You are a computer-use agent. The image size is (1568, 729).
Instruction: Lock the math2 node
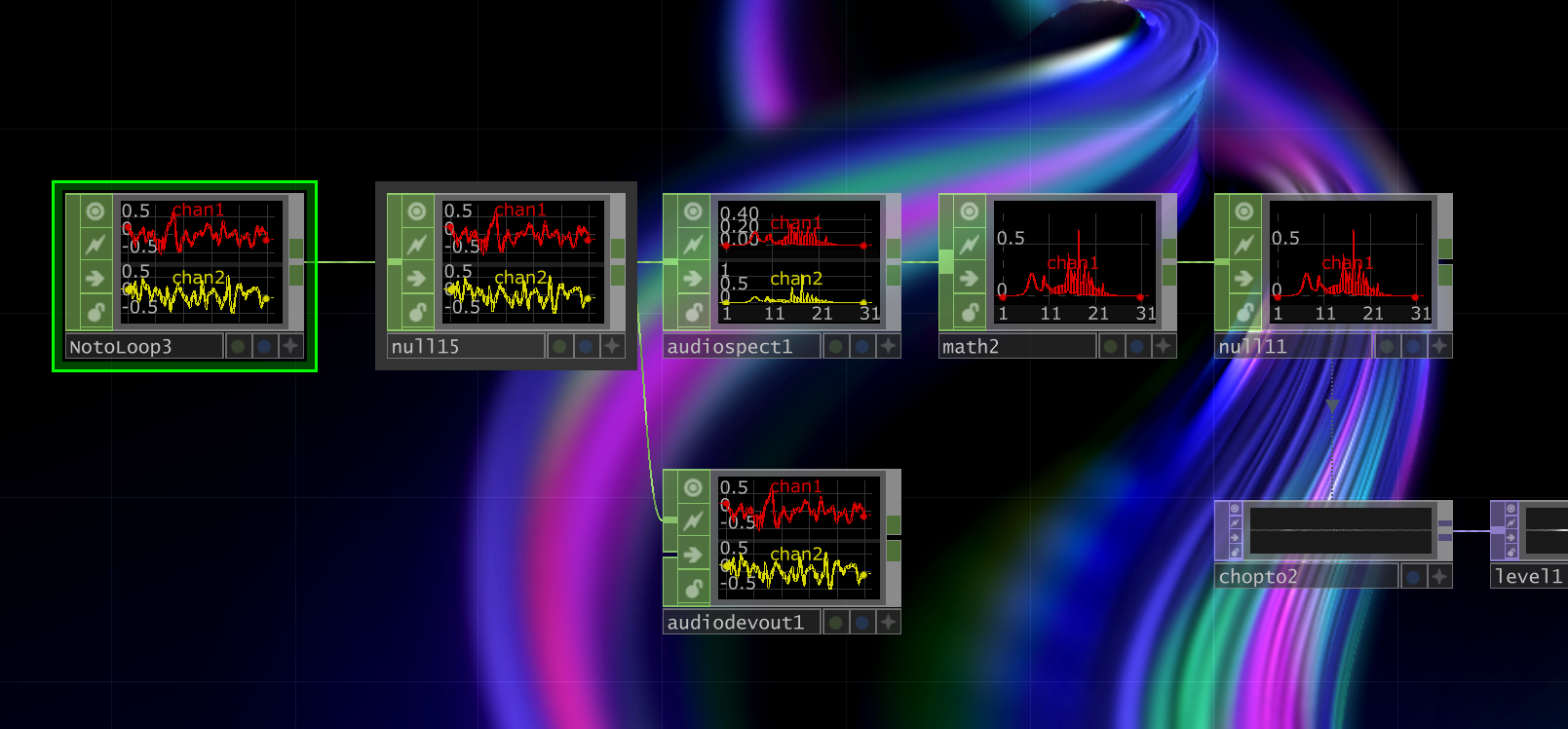click(969, 312)
